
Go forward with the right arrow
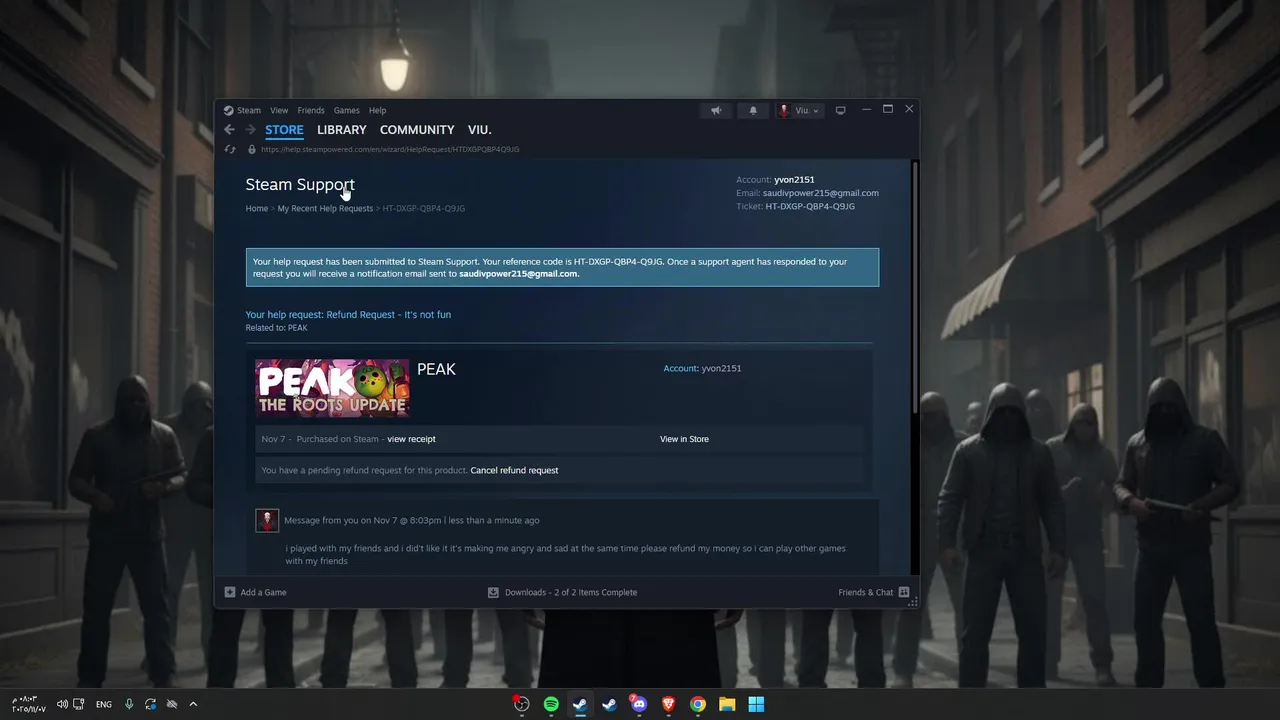(251, 130)
